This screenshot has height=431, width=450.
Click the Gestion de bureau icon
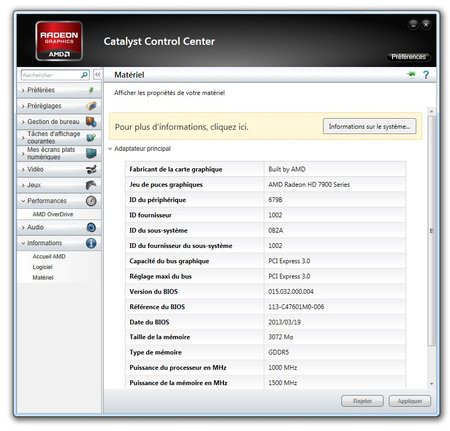coord(91,122)
